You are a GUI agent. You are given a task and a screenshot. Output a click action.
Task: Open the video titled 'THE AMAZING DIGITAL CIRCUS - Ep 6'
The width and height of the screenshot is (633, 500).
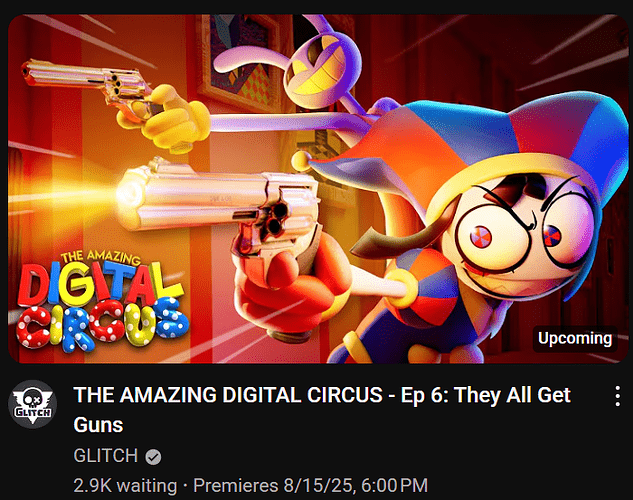[x=322, y=409]
